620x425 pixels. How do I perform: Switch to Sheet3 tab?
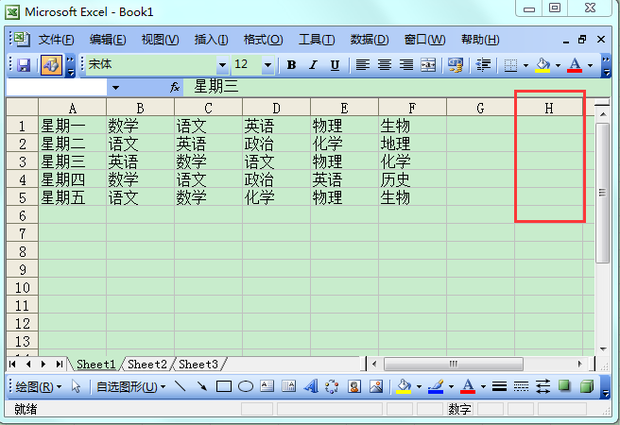198,364
